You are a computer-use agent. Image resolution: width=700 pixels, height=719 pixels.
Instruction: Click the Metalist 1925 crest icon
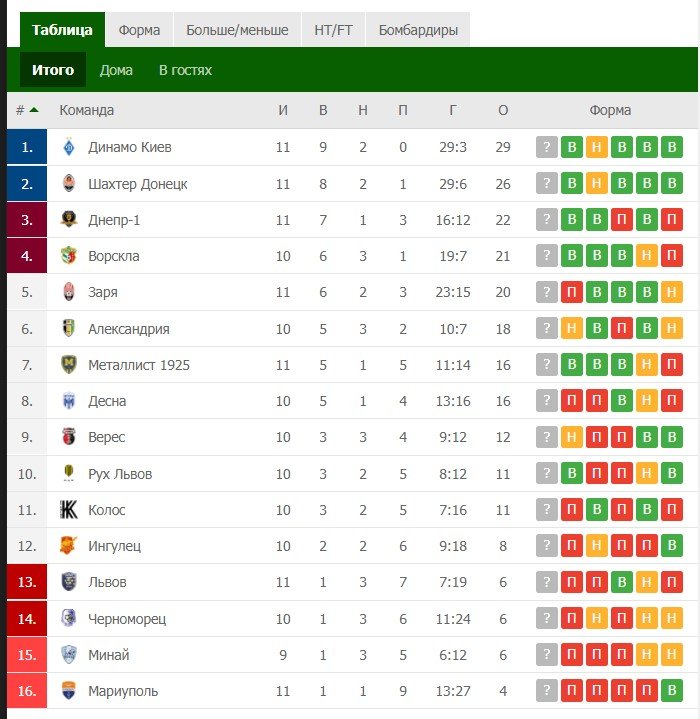69,365
